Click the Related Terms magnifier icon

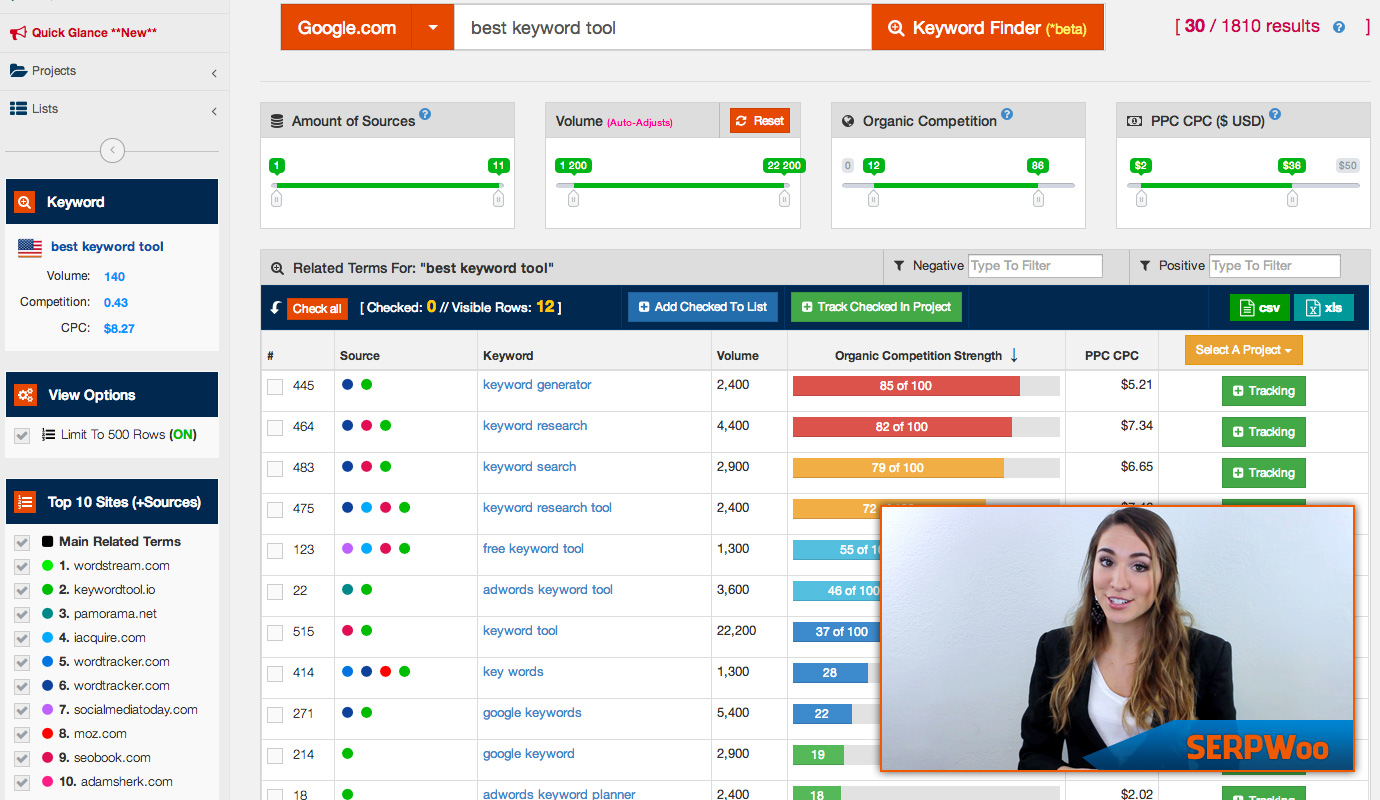(277, 268)
